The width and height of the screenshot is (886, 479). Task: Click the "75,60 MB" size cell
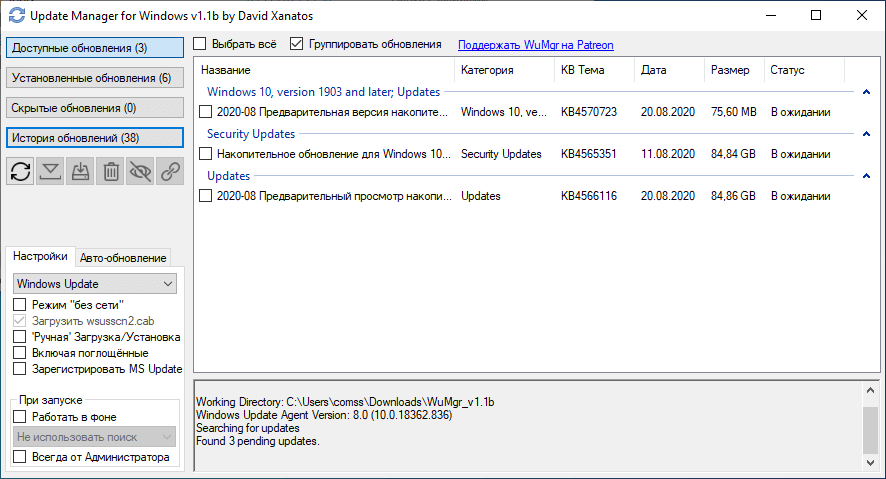coord(733,112)
